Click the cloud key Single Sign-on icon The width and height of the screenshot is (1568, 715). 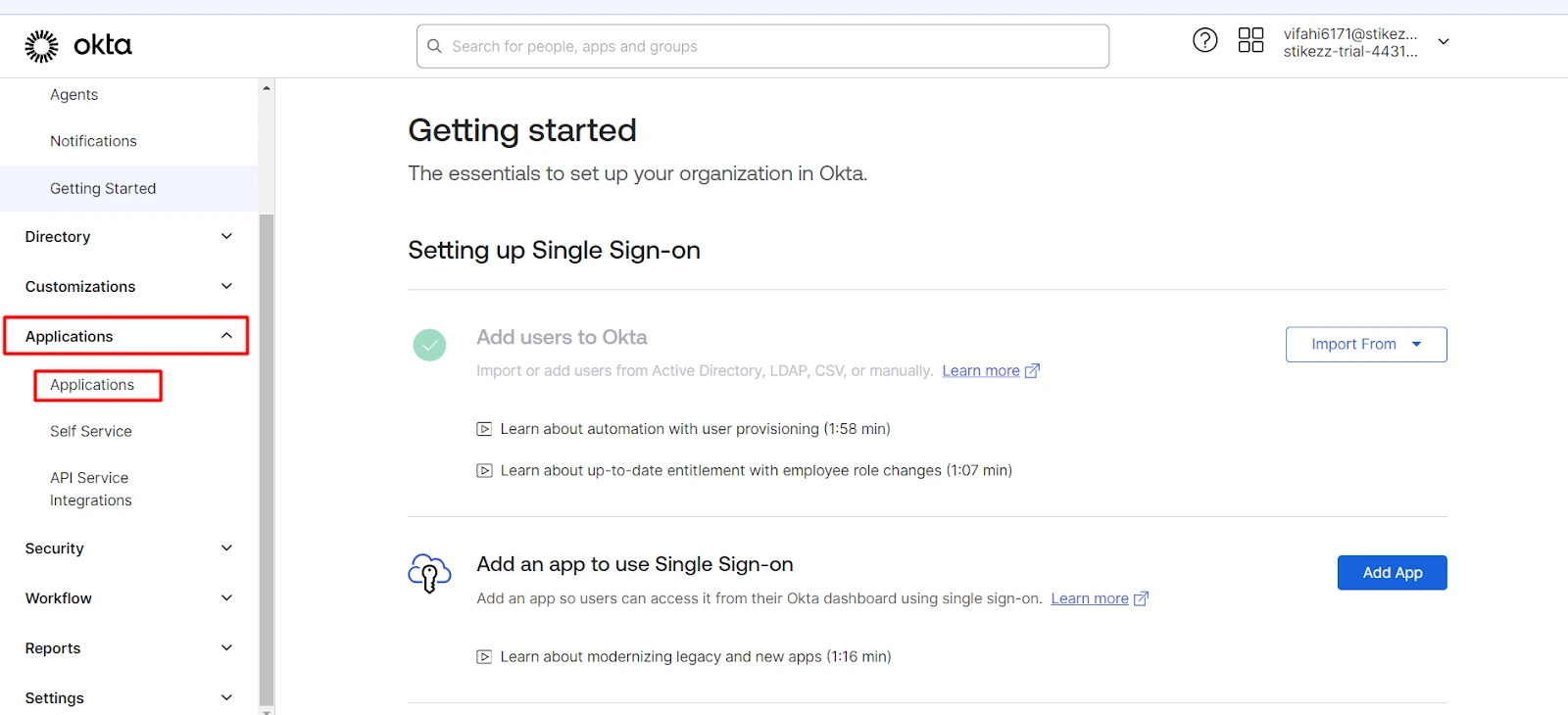click(x=429, y=573)
